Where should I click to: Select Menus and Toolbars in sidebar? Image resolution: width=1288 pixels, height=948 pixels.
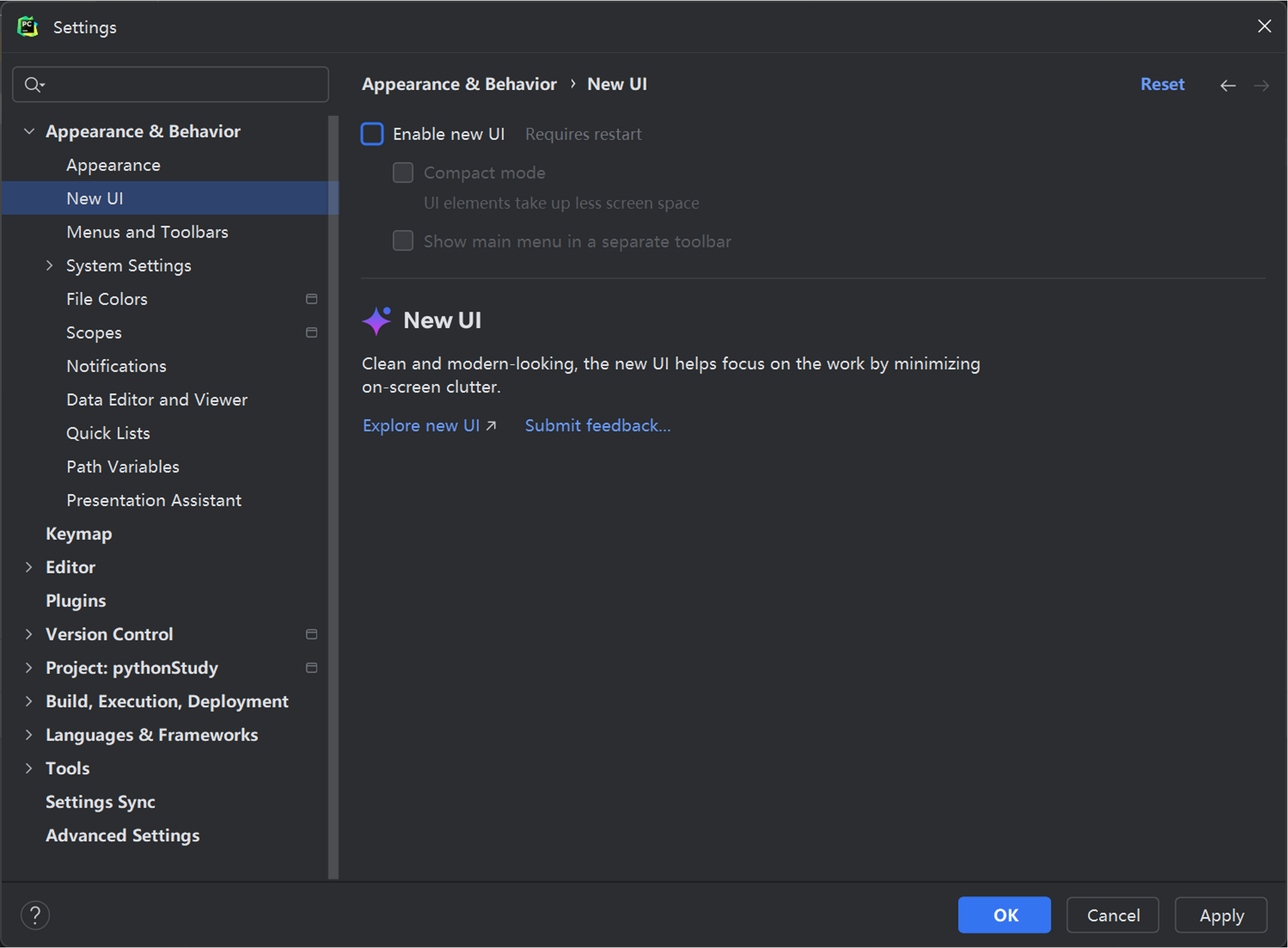click(147, 232)
